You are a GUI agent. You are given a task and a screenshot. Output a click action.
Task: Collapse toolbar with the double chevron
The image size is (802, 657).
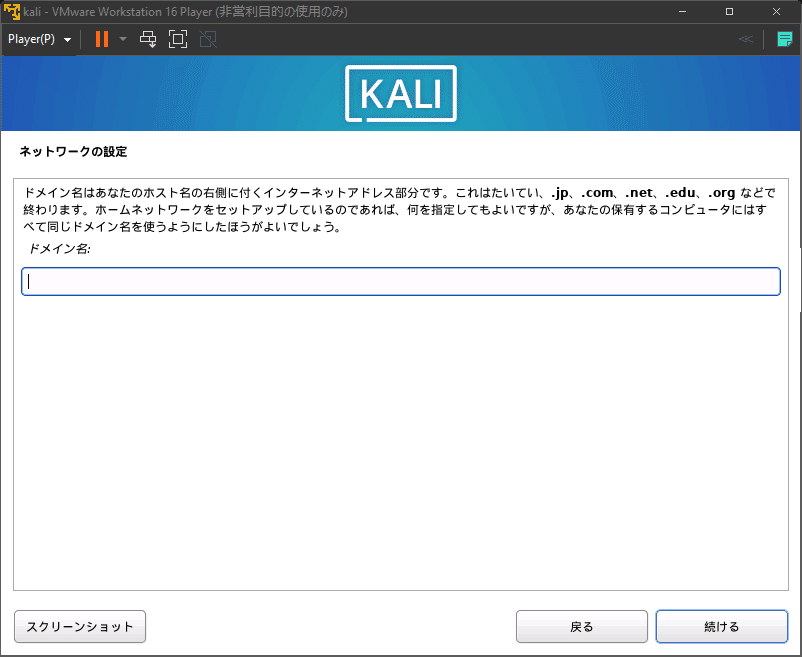(x=746, y=39)
